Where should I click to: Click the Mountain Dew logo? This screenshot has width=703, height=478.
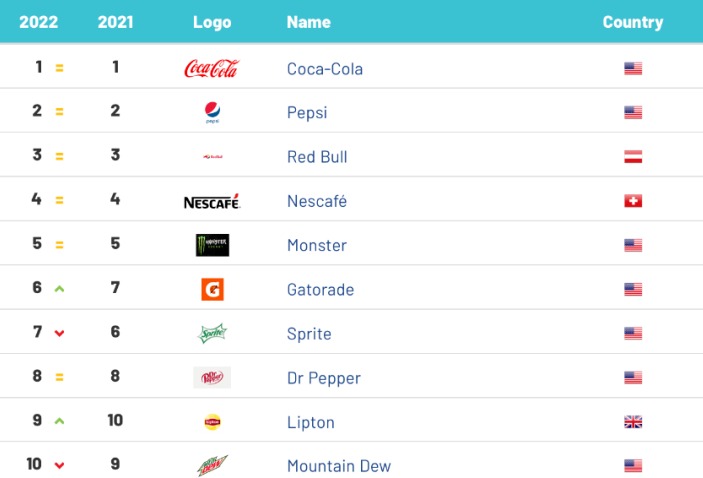click(212, 466)
